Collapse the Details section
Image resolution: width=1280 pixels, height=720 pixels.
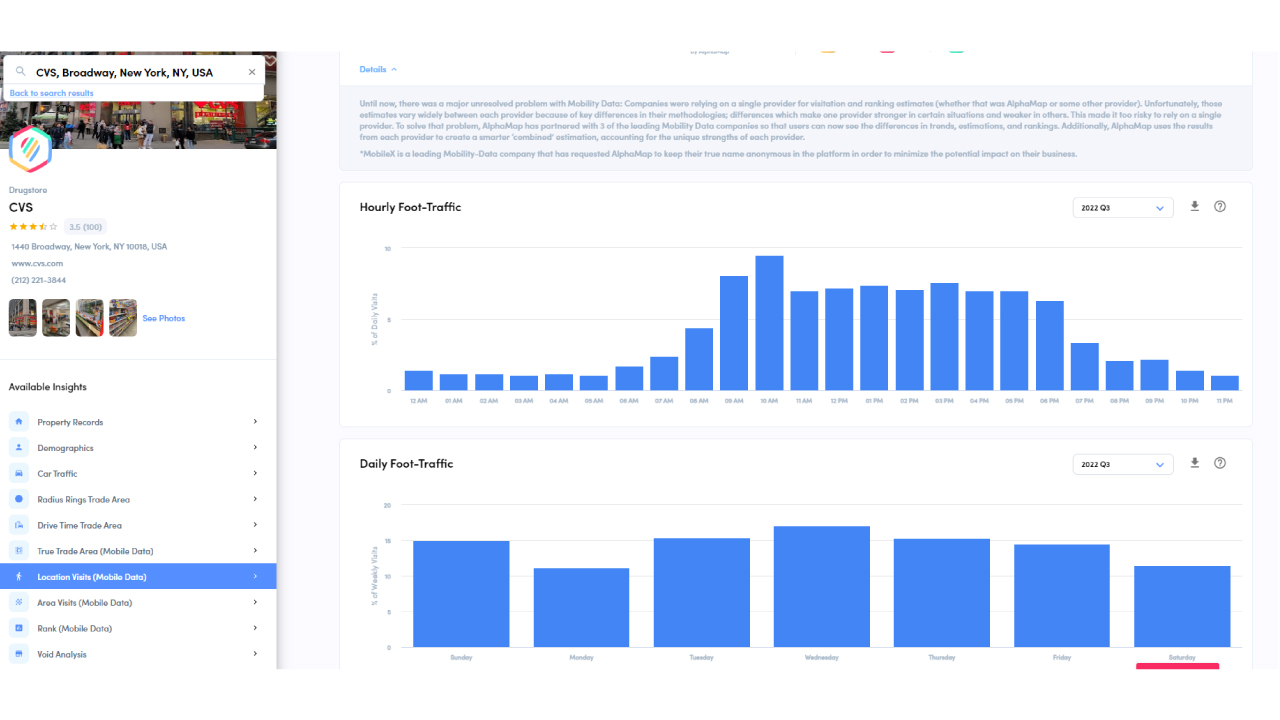pyautogui.click(x=379, y=69)
